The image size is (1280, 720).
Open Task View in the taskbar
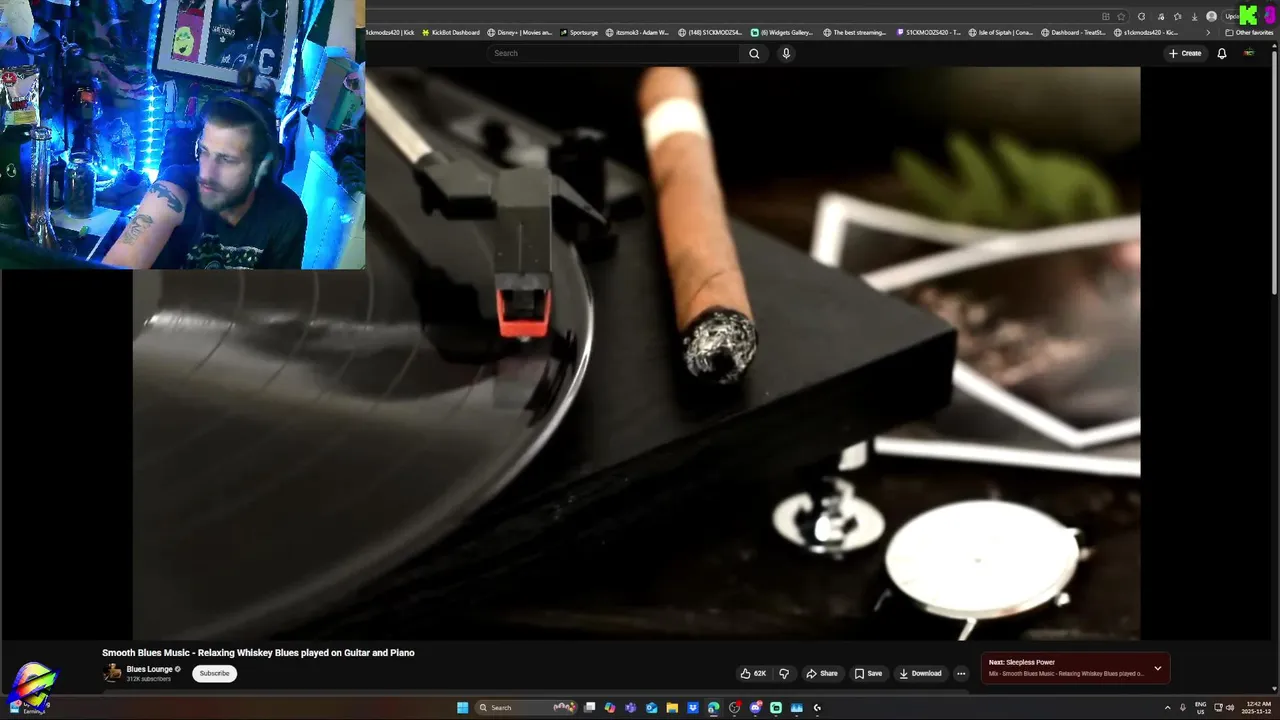pos(589,708)
